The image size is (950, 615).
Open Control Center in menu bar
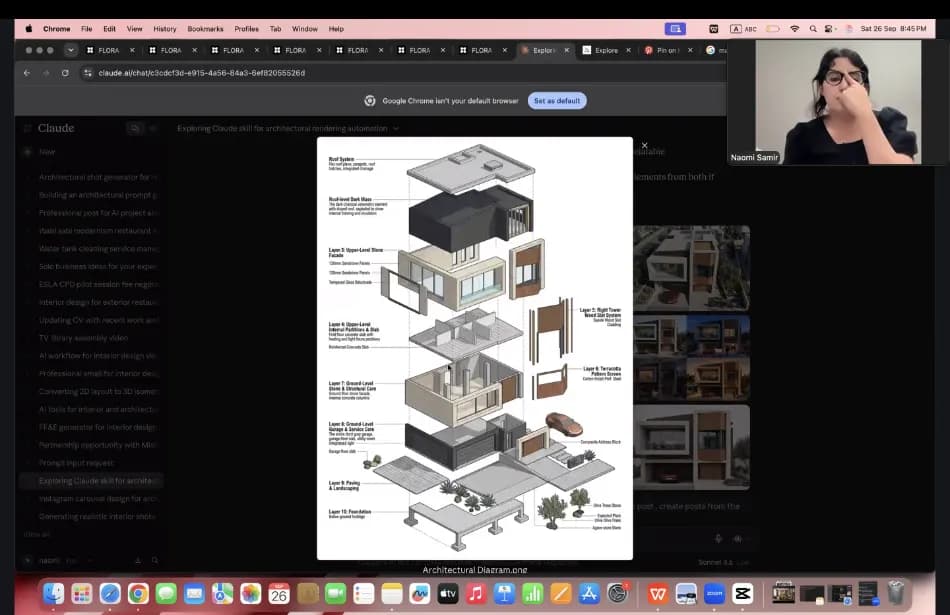pos(830,28)
